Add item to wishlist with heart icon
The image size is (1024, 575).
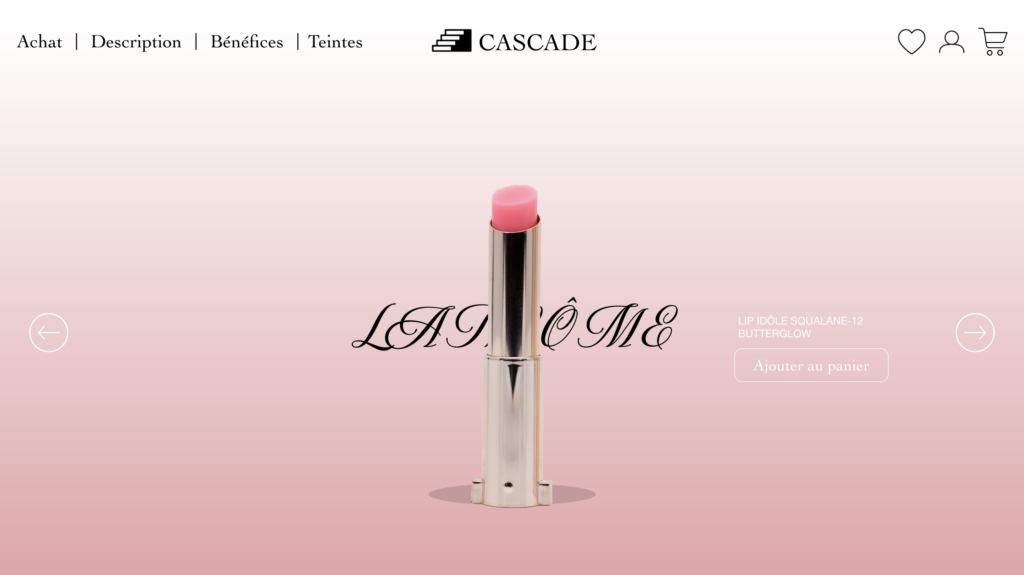point(911,42)
